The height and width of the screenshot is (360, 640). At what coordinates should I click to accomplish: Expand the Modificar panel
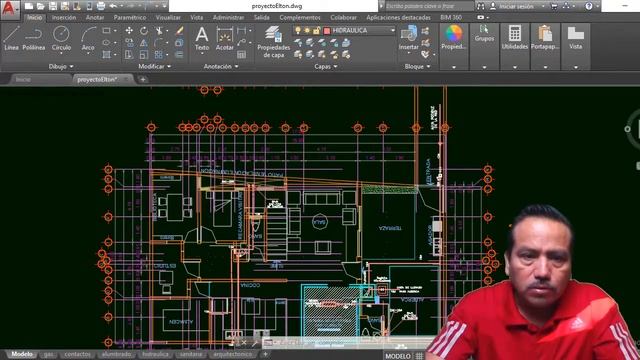pos(155,66)
